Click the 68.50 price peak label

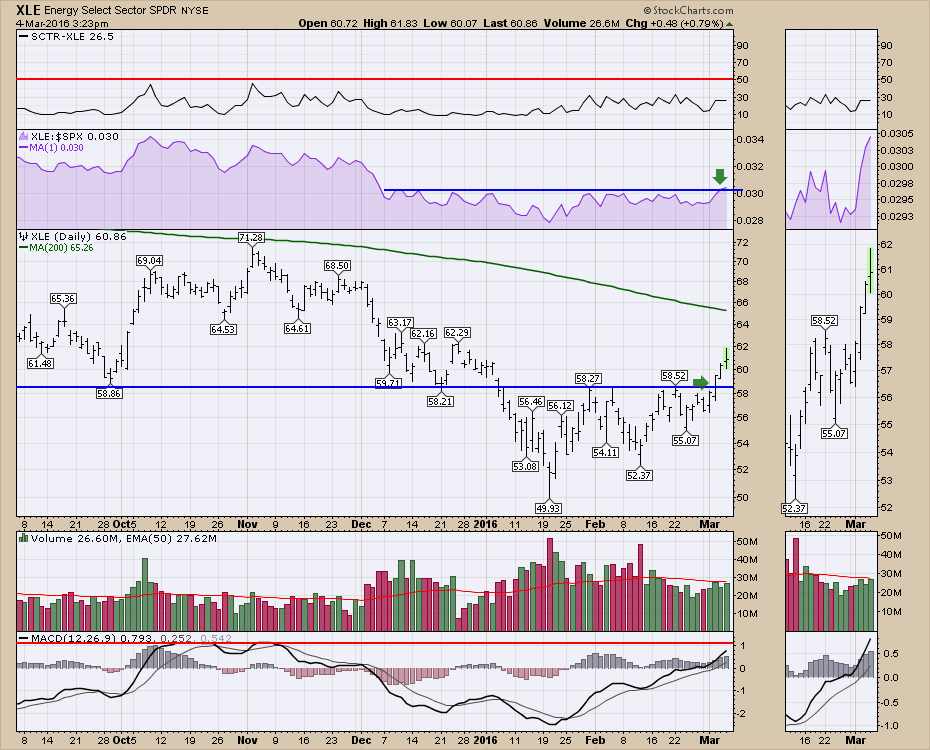coord(337,266)
